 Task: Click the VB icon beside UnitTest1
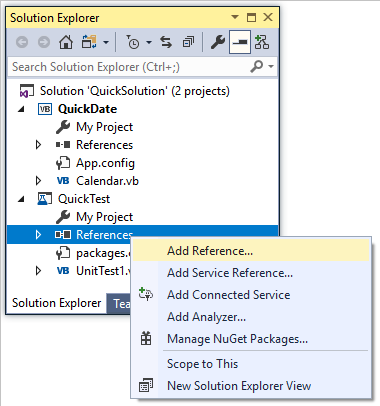[63, 271]
